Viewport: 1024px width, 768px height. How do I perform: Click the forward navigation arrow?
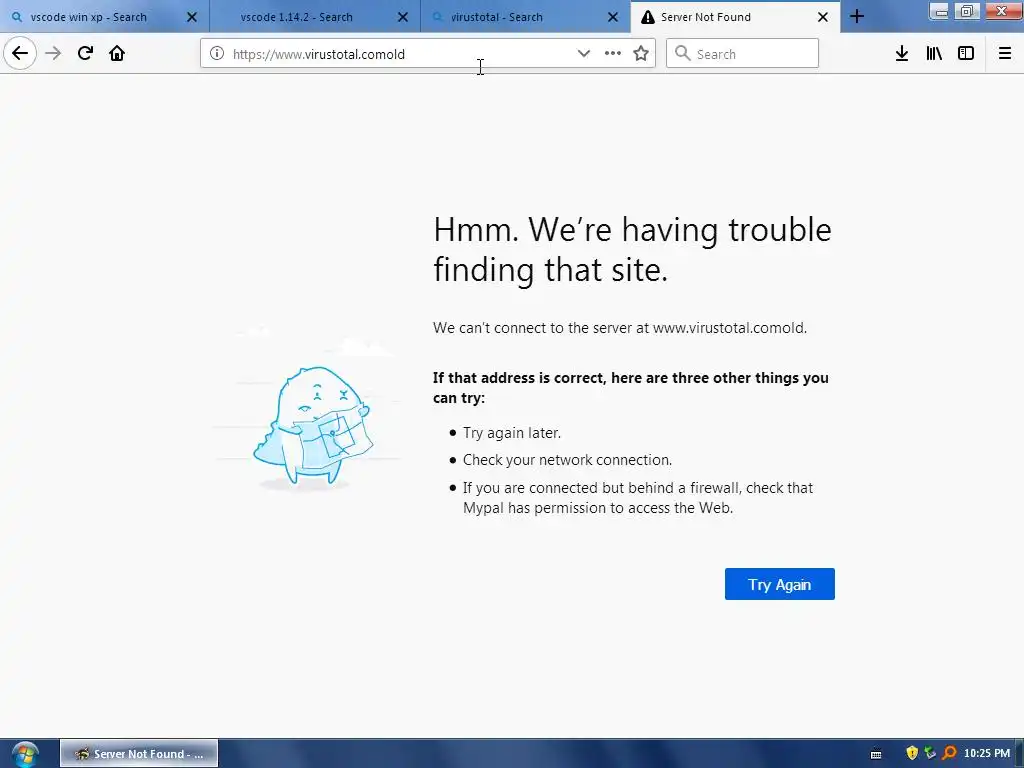(53, 54)
